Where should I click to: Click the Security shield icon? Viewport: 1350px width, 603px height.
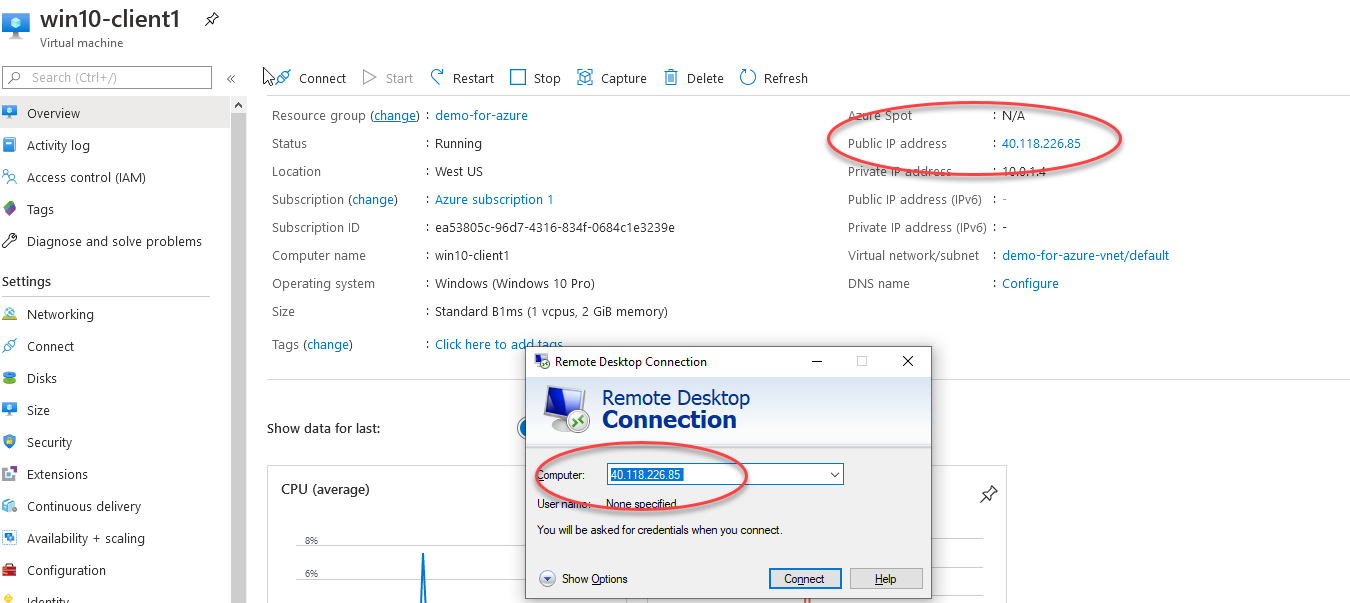click(10, 442)
